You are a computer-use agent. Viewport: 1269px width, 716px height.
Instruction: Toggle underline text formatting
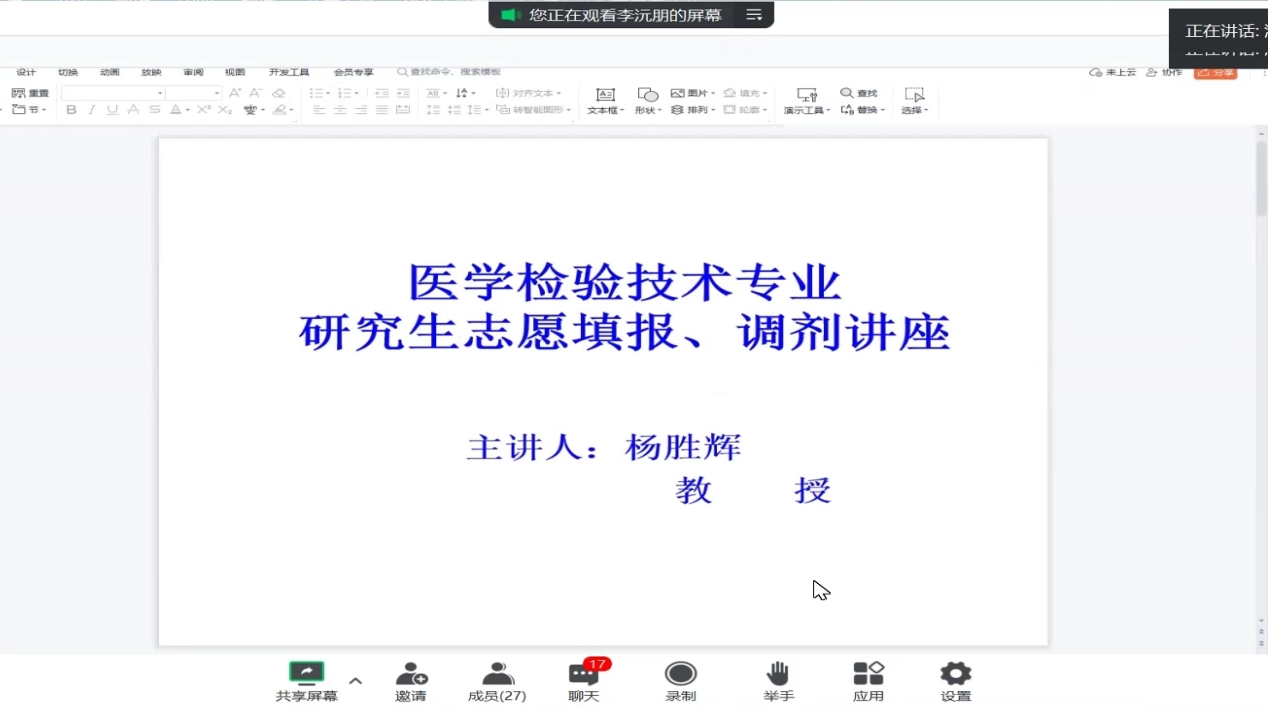point(112,110)
